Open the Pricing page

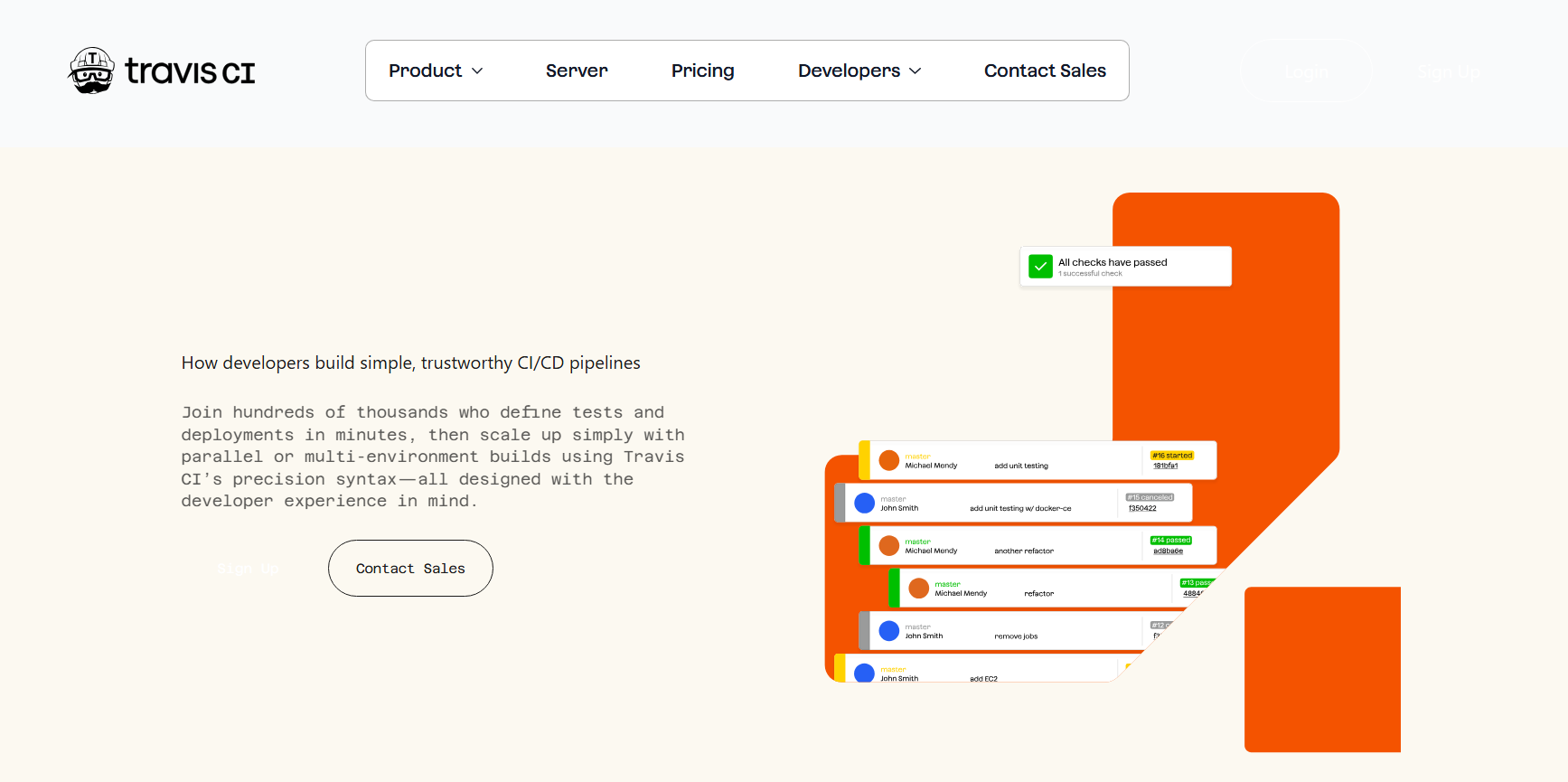tap(703, 71)
